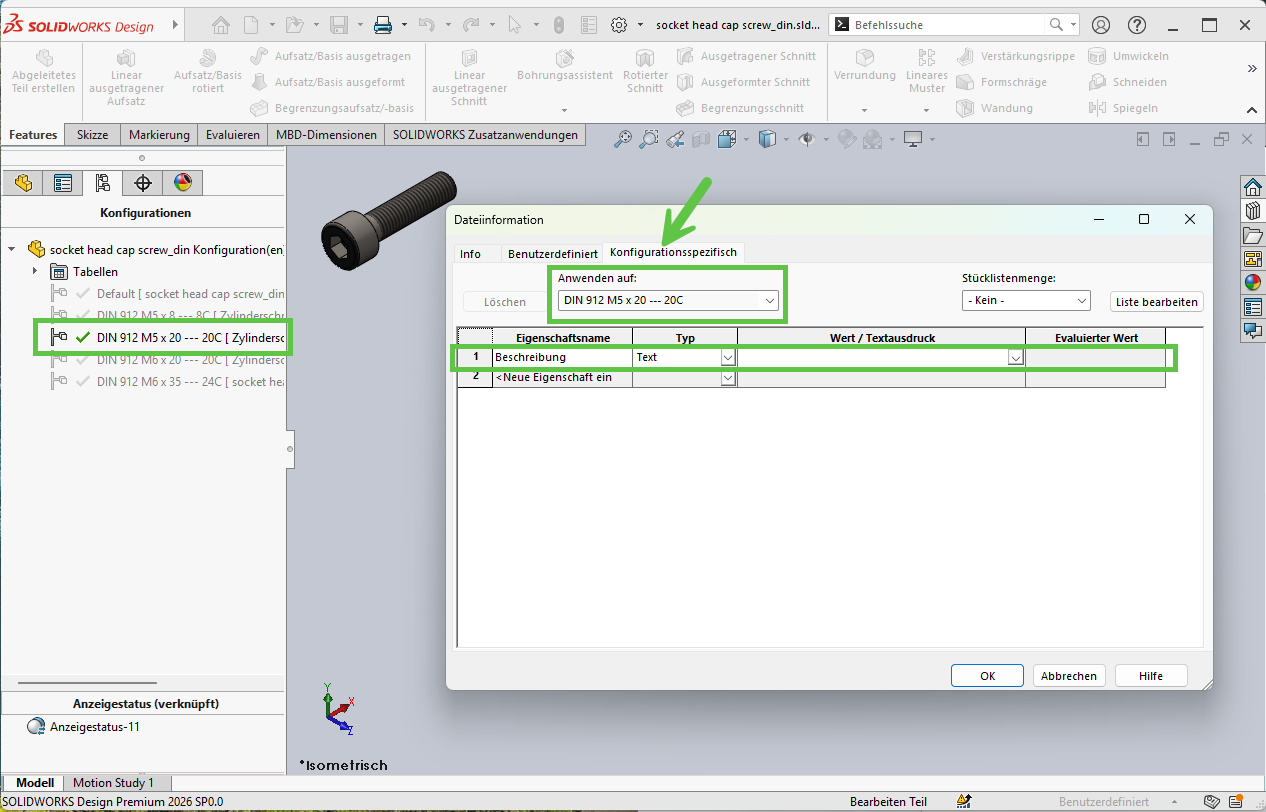
Task: Open SOLIDWORKS Resources home icon in task pane
Action: [1252, 187]
